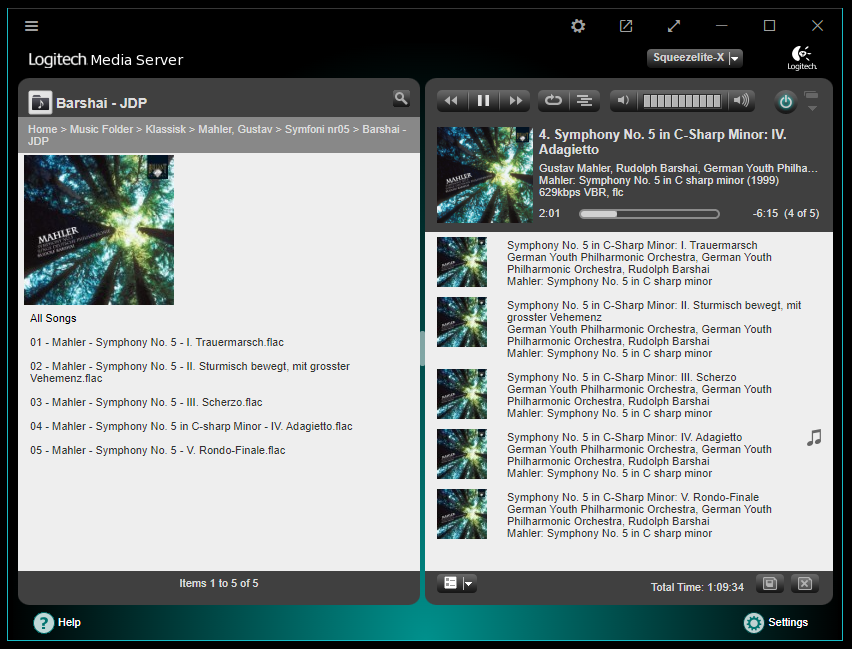Image resolution: width=852 pixels, height=649 pixels.
Task: Click the large Mahler album cover in browser panel
Action: [x=99, y=230]
